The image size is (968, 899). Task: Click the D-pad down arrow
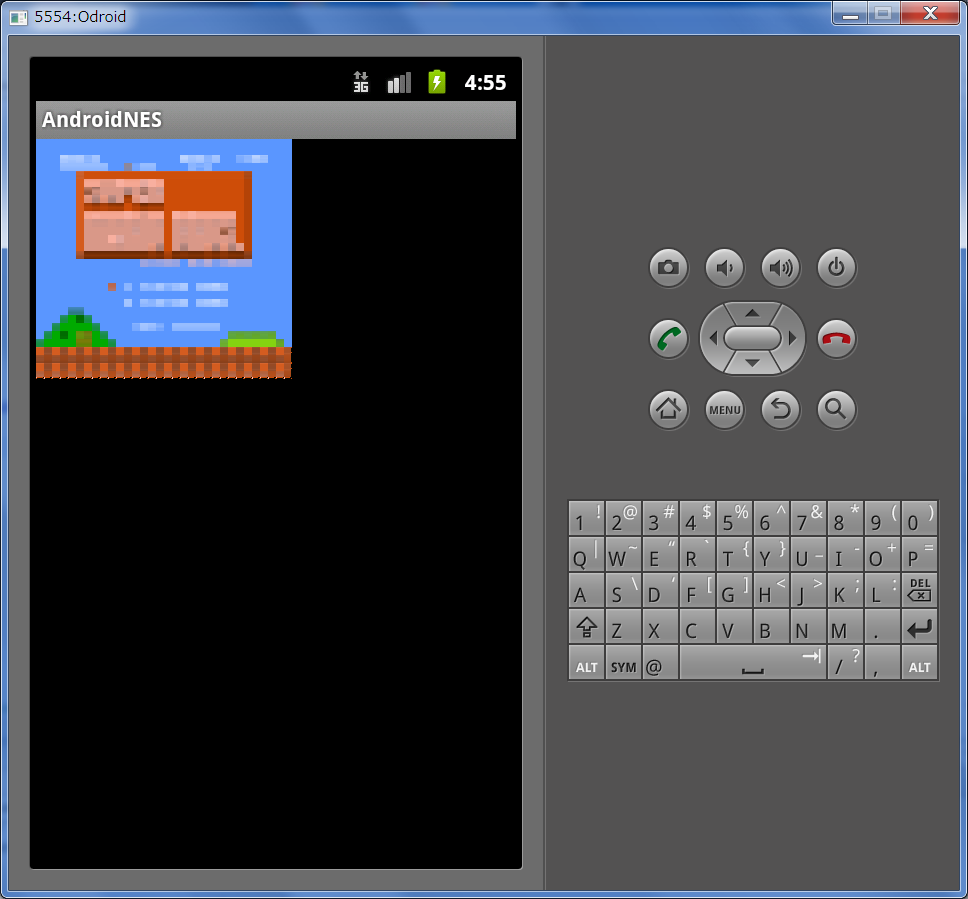(752, 363)
